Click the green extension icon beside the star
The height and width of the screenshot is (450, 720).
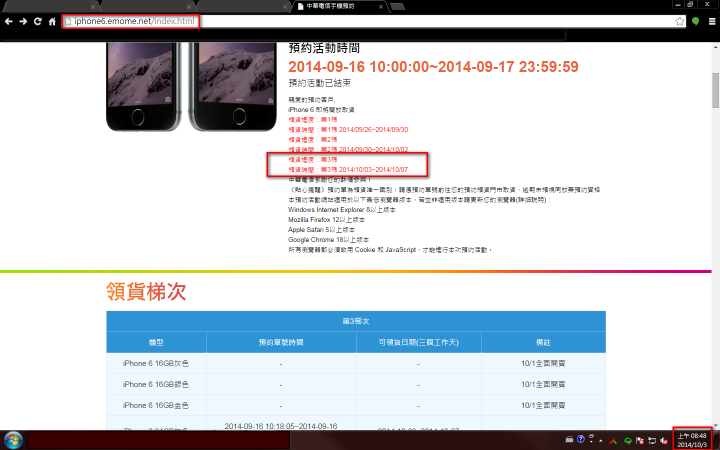pos(695,21)
